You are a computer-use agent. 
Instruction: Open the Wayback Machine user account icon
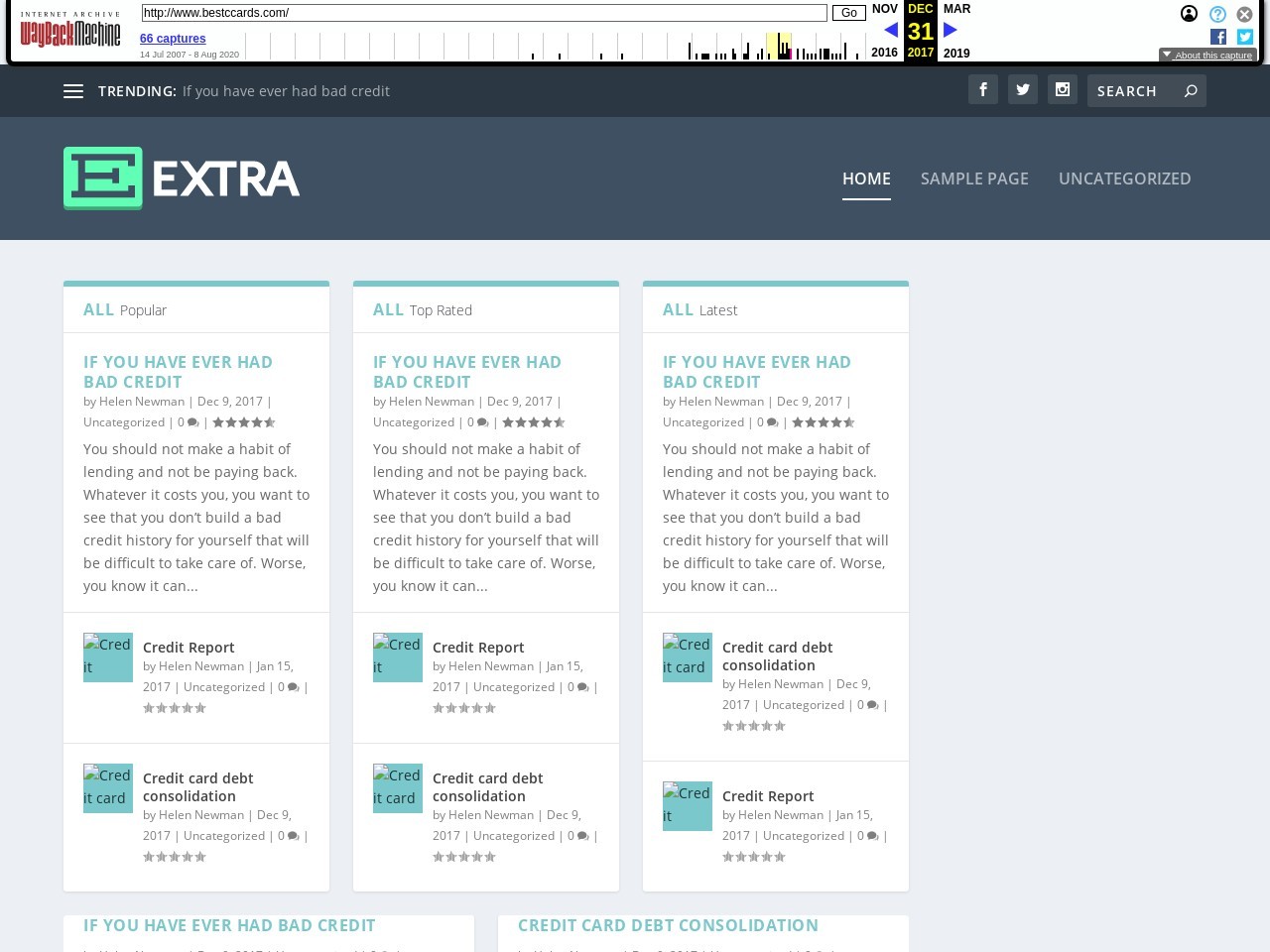click(1189, 14)
